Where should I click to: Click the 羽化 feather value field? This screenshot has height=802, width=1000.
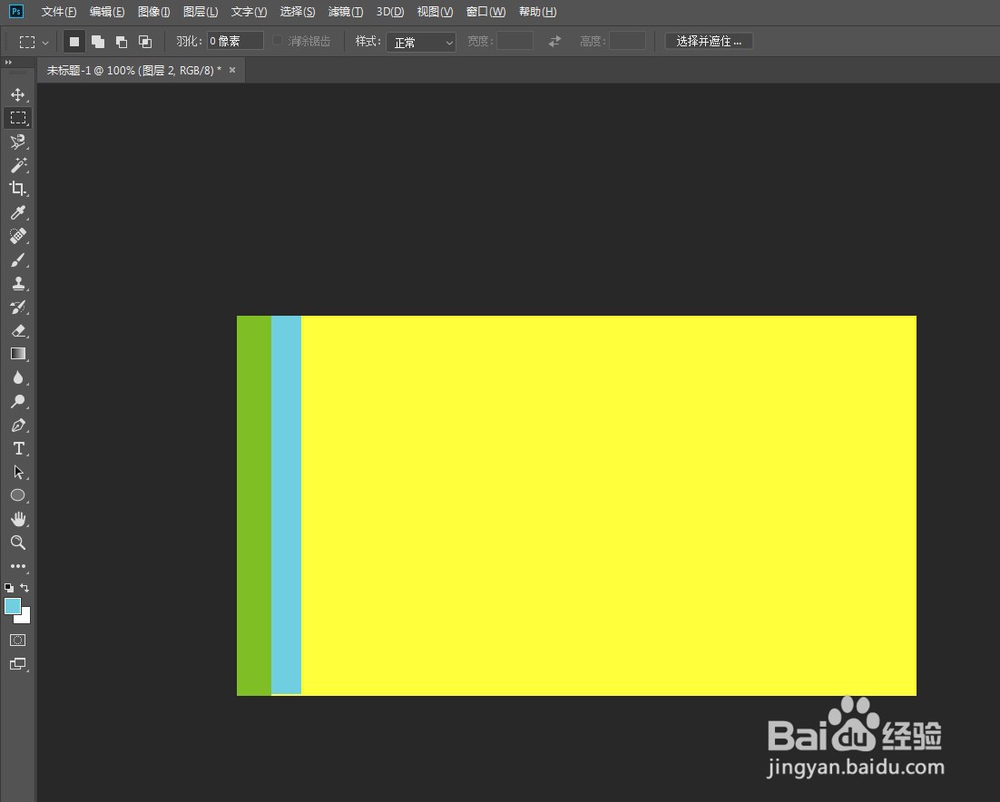235,41
